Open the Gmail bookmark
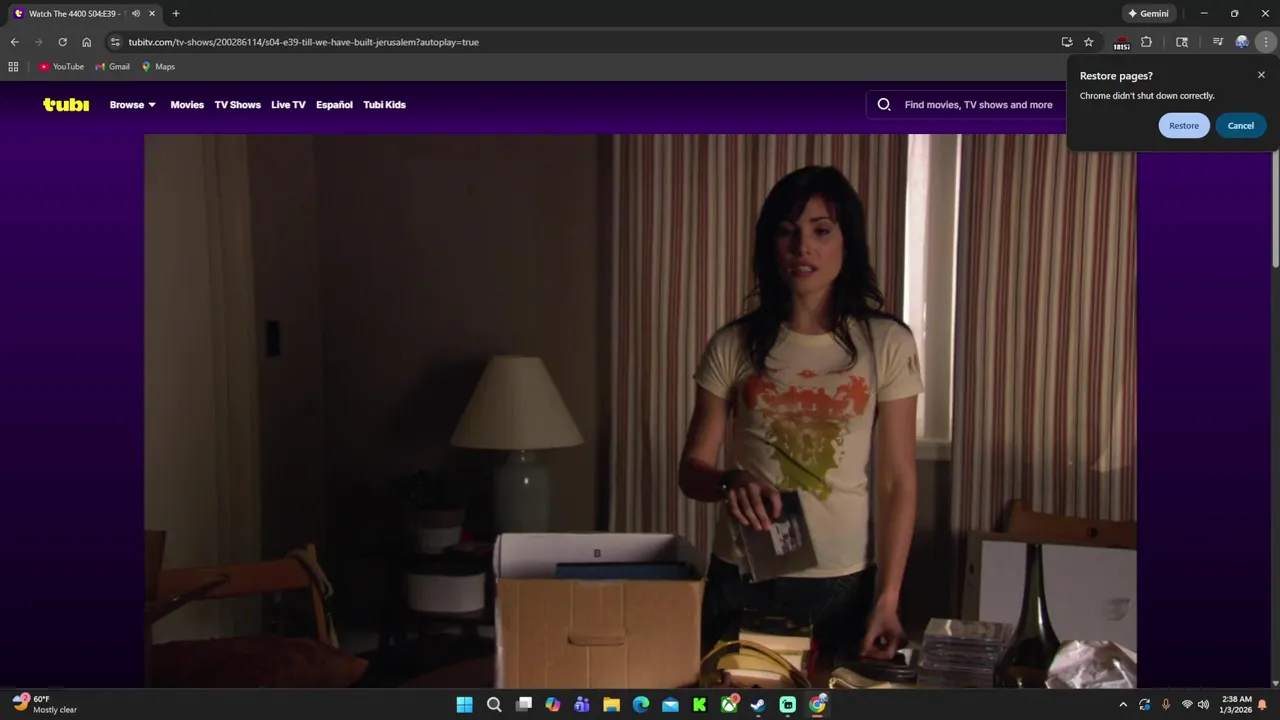The width and height of the screenshot is (1280, 720). pos(112,66)
